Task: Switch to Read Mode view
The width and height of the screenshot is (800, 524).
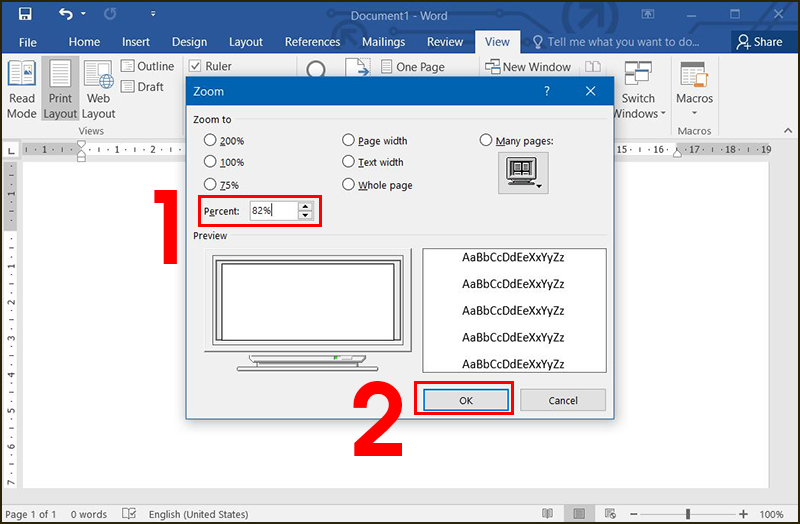Action: coord(21,90)
